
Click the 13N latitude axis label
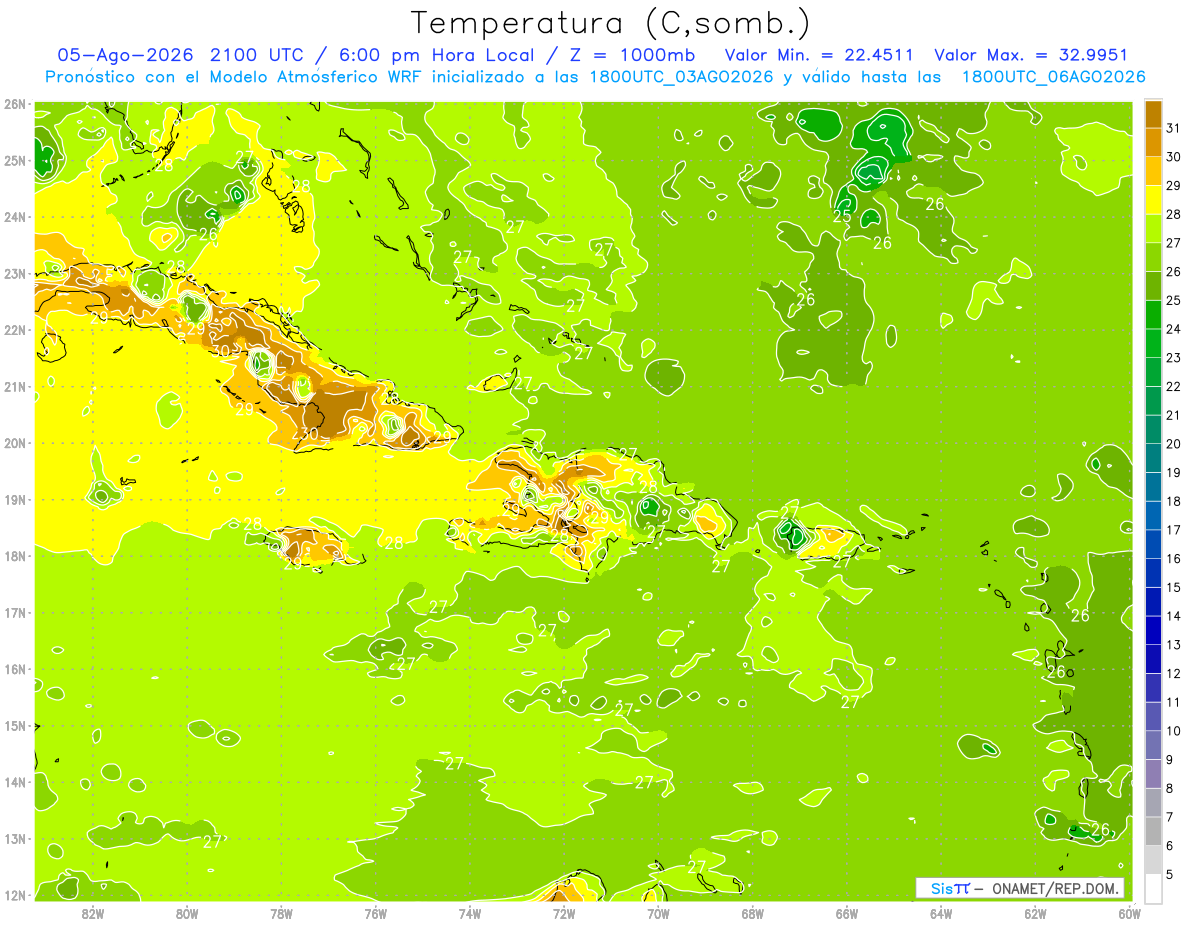tap(16, 838)
